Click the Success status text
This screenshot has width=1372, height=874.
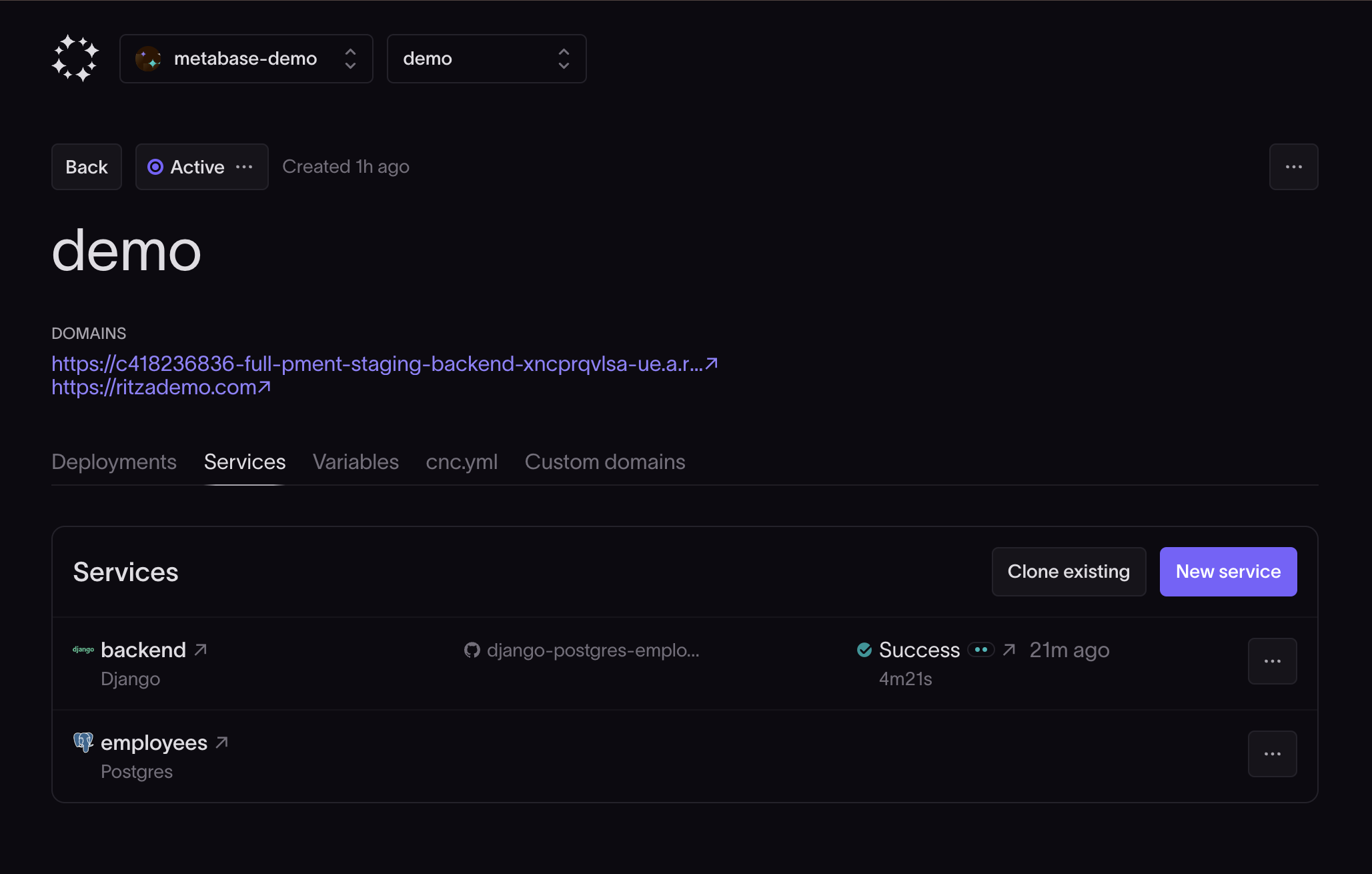(919, 650)
